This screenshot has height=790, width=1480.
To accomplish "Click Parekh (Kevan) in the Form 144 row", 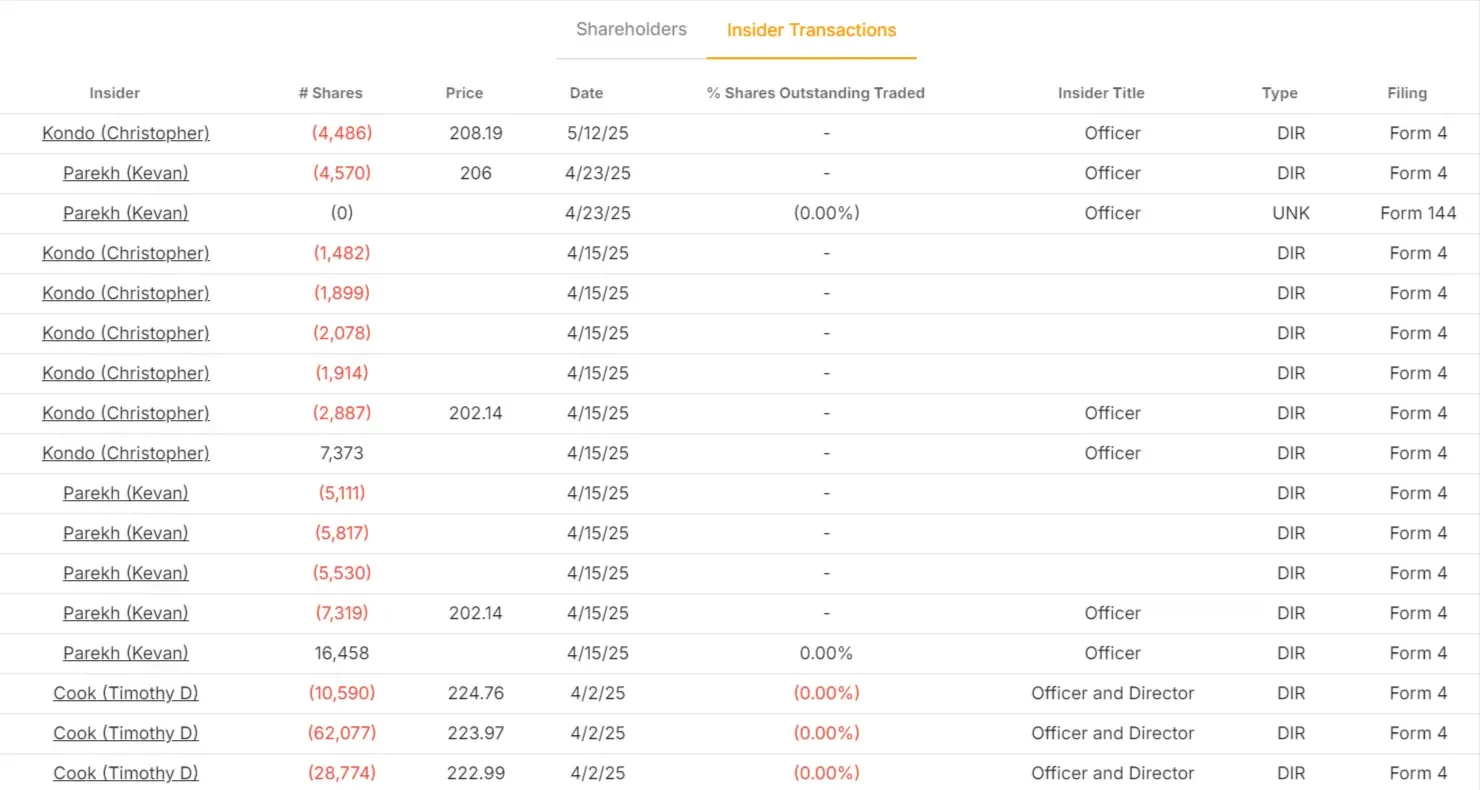I will [125, 213].
